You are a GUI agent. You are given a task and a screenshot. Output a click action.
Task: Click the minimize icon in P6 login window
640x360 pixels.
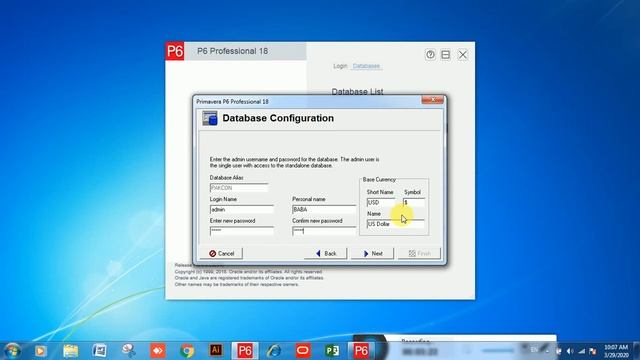[446, 55]
